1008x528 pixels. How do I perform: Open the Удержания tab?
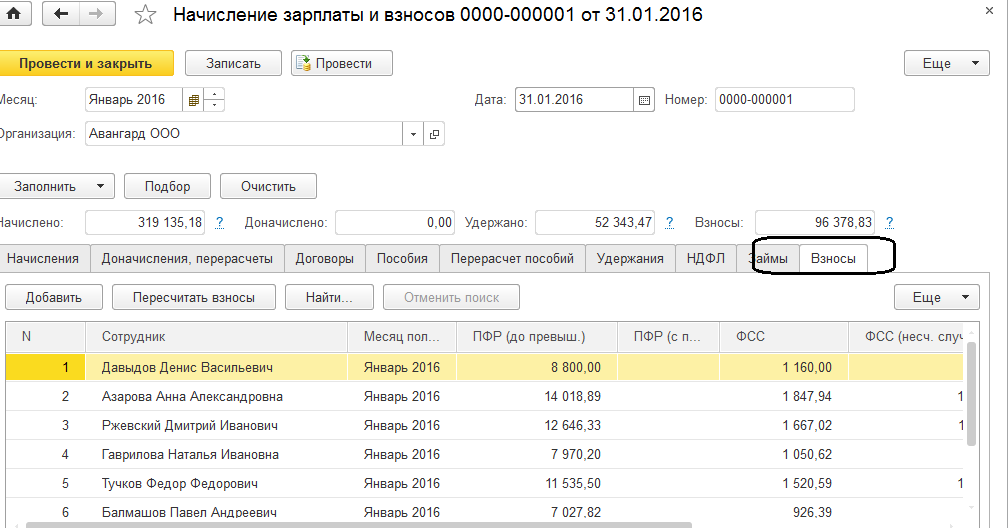(630, 259)
